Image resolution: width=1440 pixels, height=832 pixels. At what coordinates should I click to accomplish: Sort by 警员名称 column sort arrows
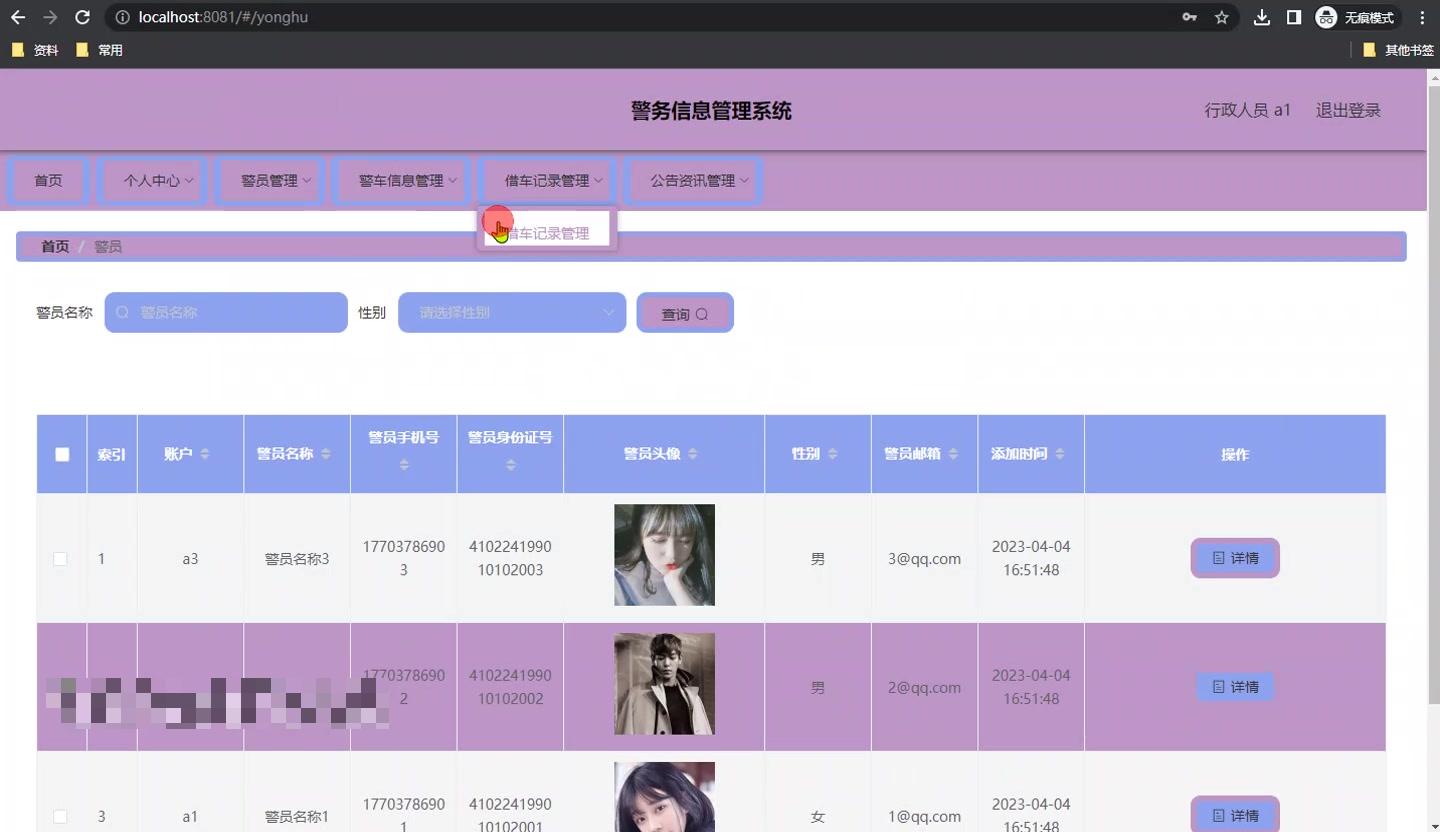tap(326, 454)
